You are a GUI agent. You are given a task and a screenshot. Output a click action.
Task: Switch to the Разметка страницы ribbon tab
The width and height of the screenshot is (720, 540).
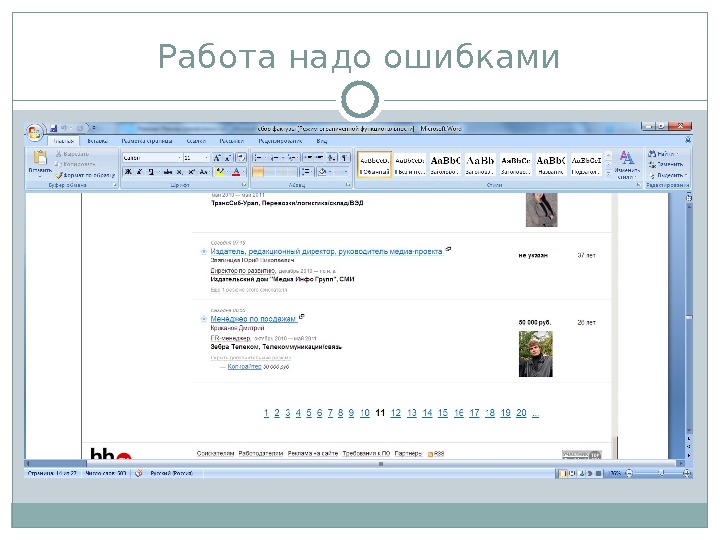point(146,141)
